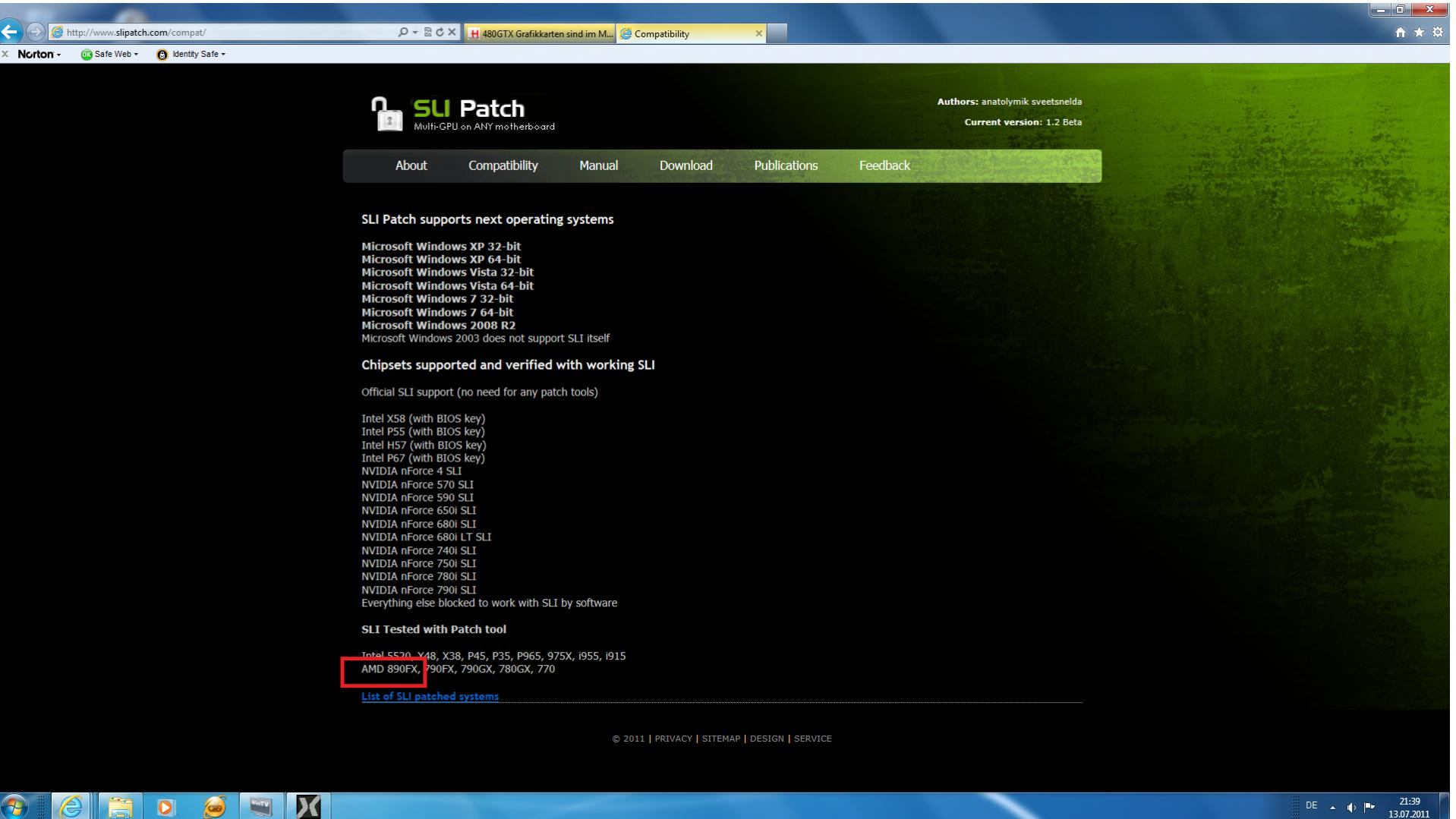Image resolution: width=1456 pixels, height=819 pixels.
Task: Click 'Authors: anatolymik sveetsnelda' text
Action: point(1010,102)
